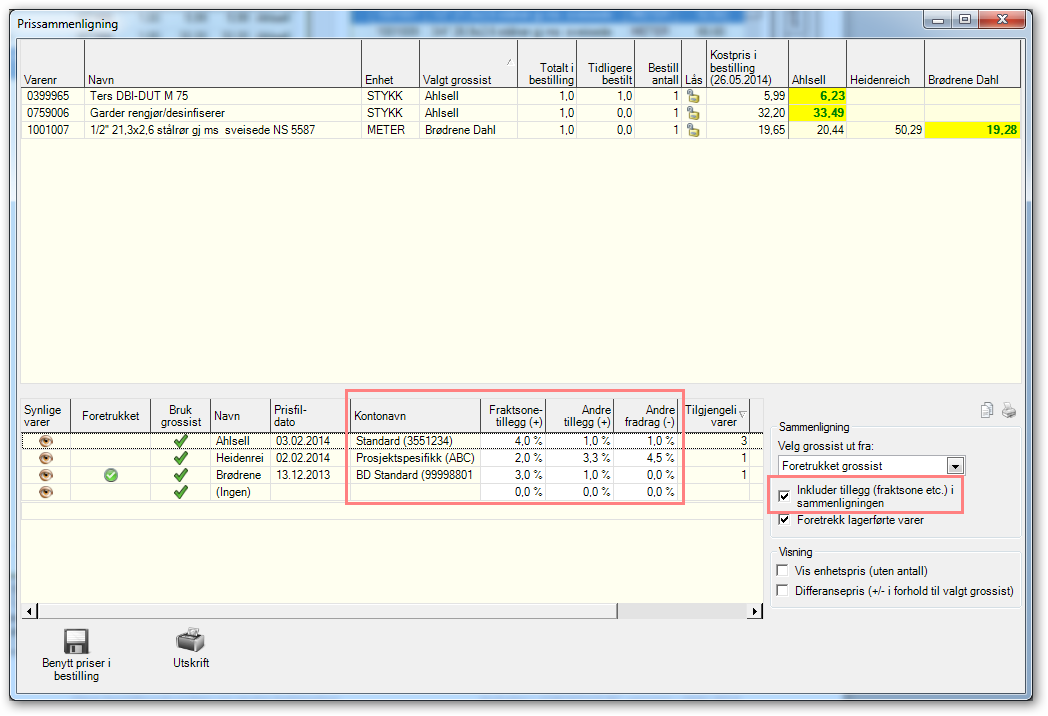
Task: Click the small printer icon above Sammenligning
Action: pyautogui.click(x=1009, y=410)
